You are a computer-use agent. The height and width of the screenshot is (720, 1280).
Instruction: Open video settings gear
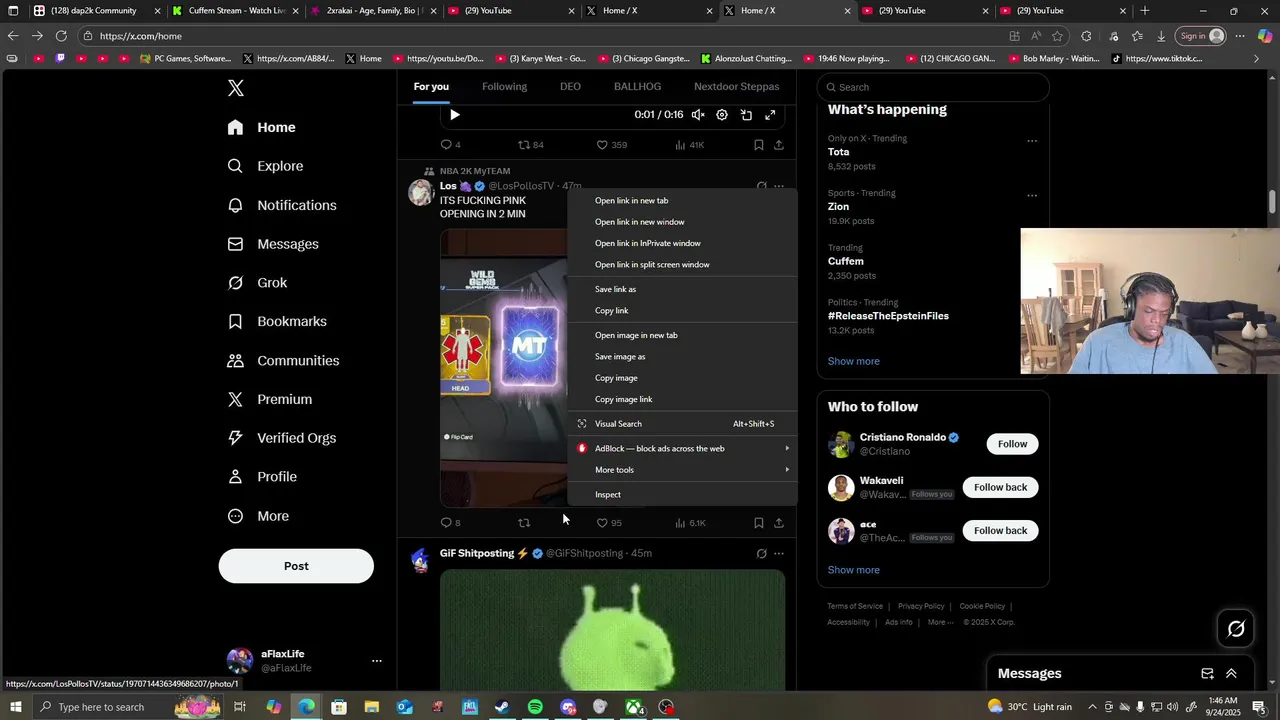click(722, 115)
